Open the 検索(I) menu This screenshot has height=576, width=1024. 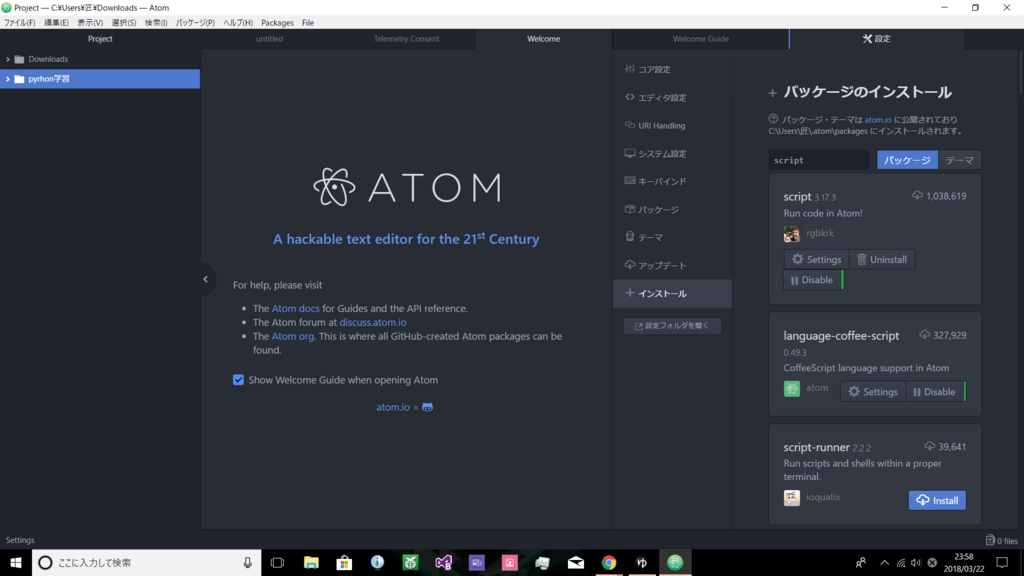coord(156,23)
